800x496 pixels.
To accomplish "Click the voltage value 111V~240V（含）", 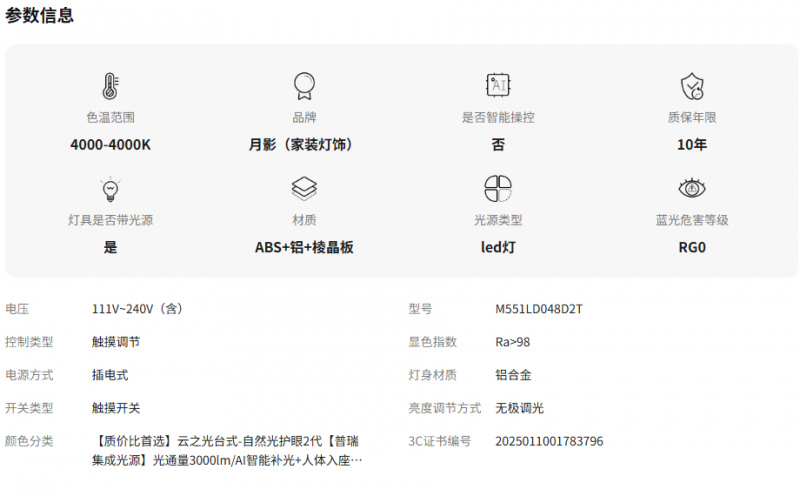I will click(137, 309).
